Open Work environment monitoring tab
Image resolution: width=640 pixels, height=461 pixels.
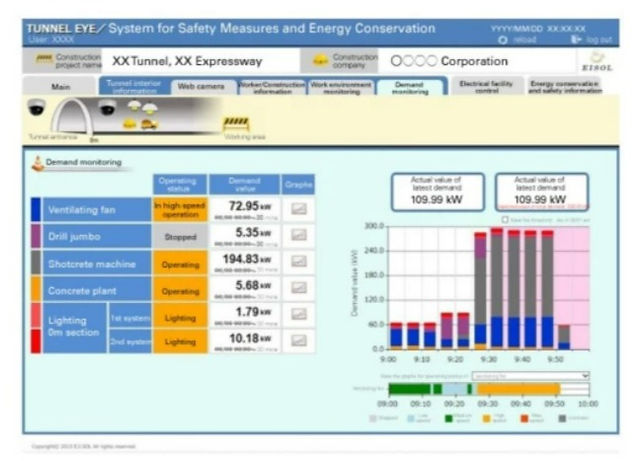[341, 87]
